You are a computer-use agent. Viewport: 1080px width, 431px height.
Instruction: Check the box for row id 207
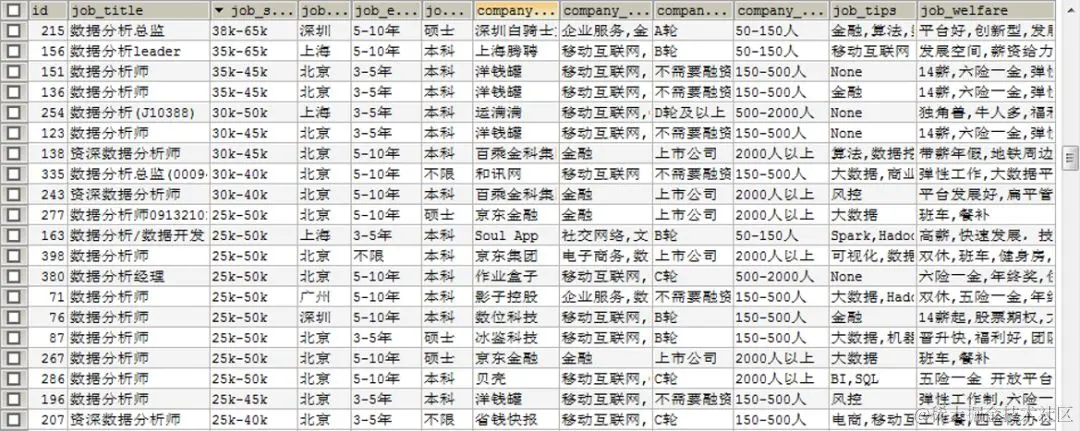point(14,419)
